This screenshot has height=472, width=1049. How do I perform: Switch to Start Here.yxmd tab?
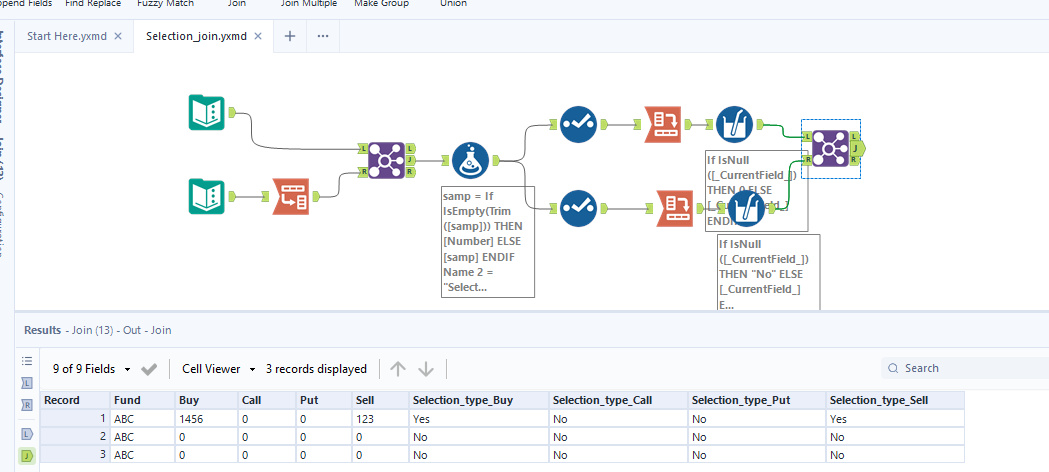tap(68, 36)
